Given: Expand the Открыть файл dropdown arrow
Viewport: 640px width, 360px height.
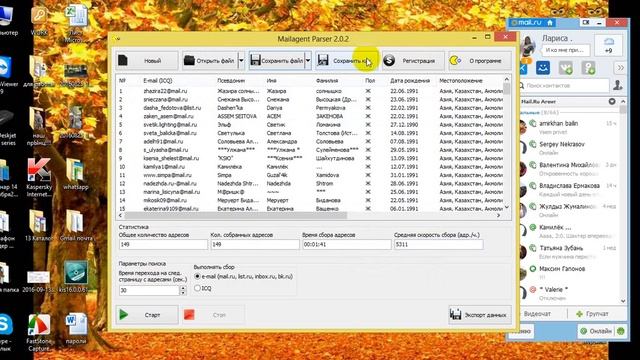Looking at the screenshot, I should [241, 60].
